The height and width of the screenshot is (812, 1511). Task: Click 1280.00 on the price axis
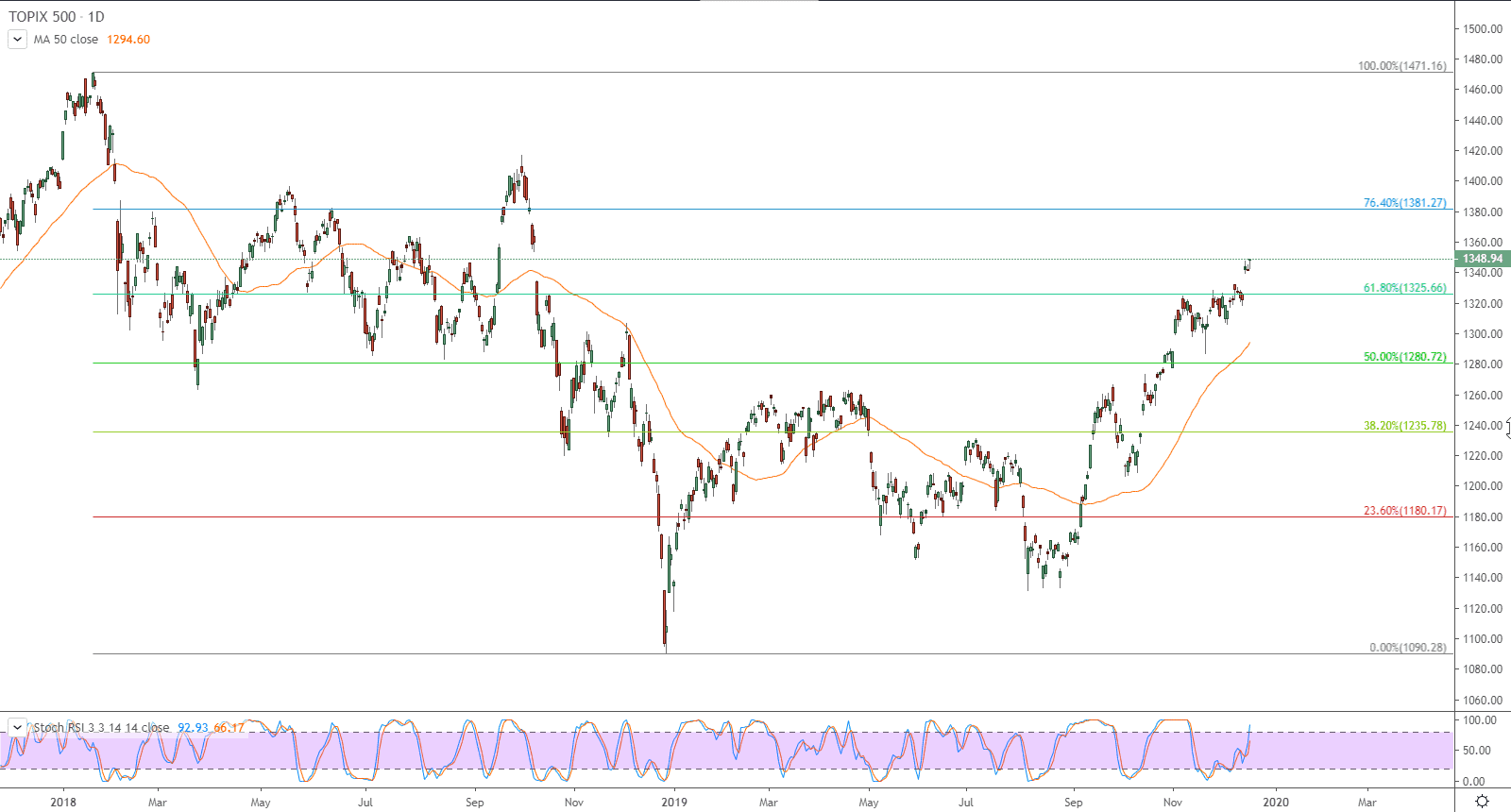pos(1483,364)
